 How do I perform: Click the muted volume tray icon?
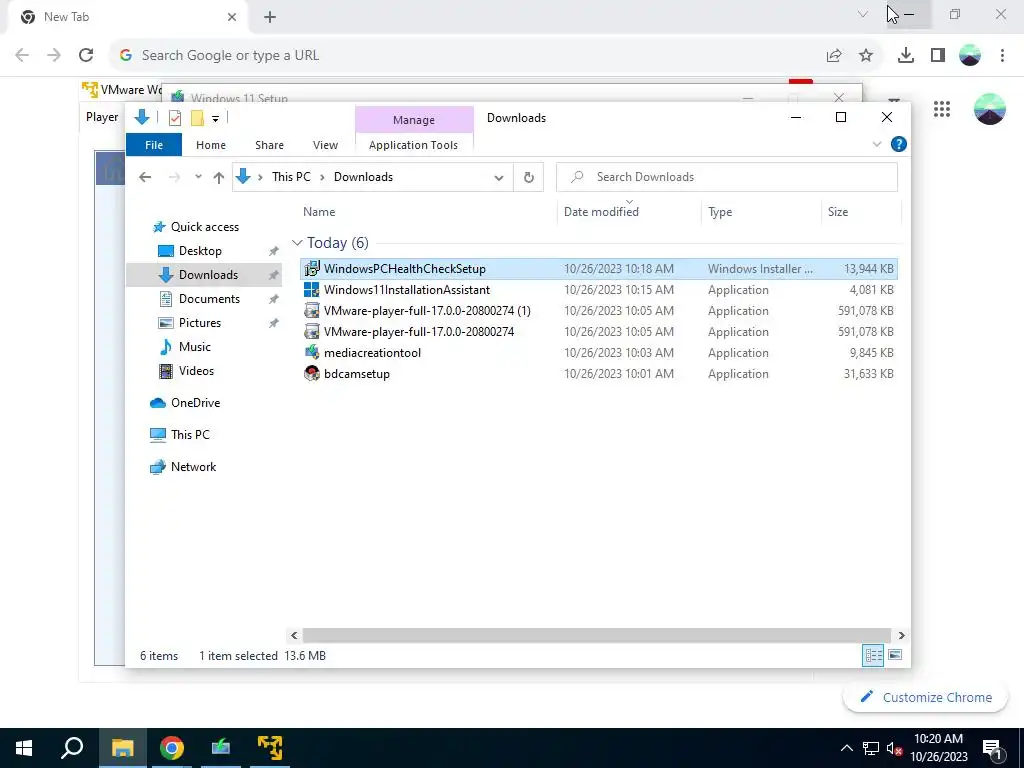click(x=894, y=748)
